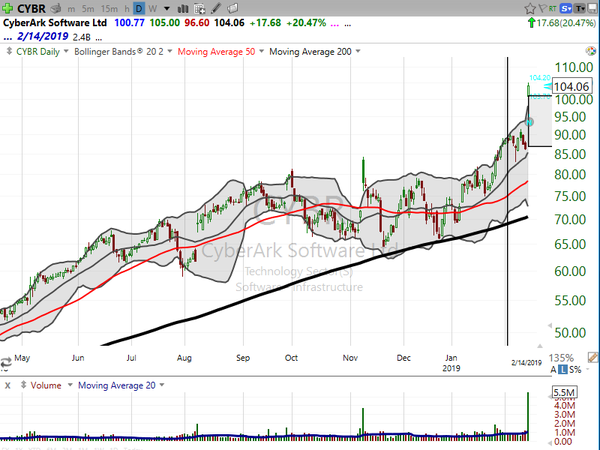Select the 1-minute (m) timeframe
This screenshot has width=600, height=450.
[71, 8]
